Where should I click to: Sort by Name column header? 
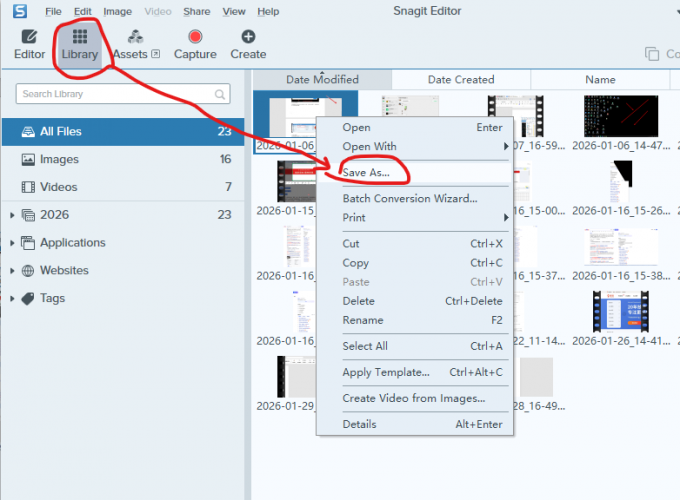click(600, 79)
